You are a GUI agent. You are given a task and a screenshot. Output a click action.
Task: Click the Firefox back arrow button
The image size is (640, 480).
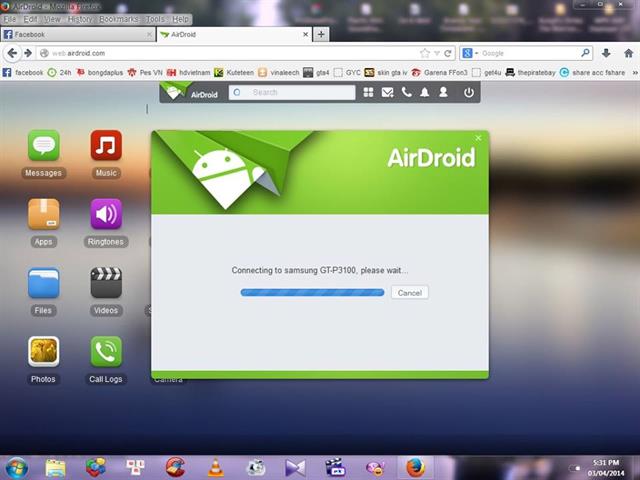tap(12, 53)
